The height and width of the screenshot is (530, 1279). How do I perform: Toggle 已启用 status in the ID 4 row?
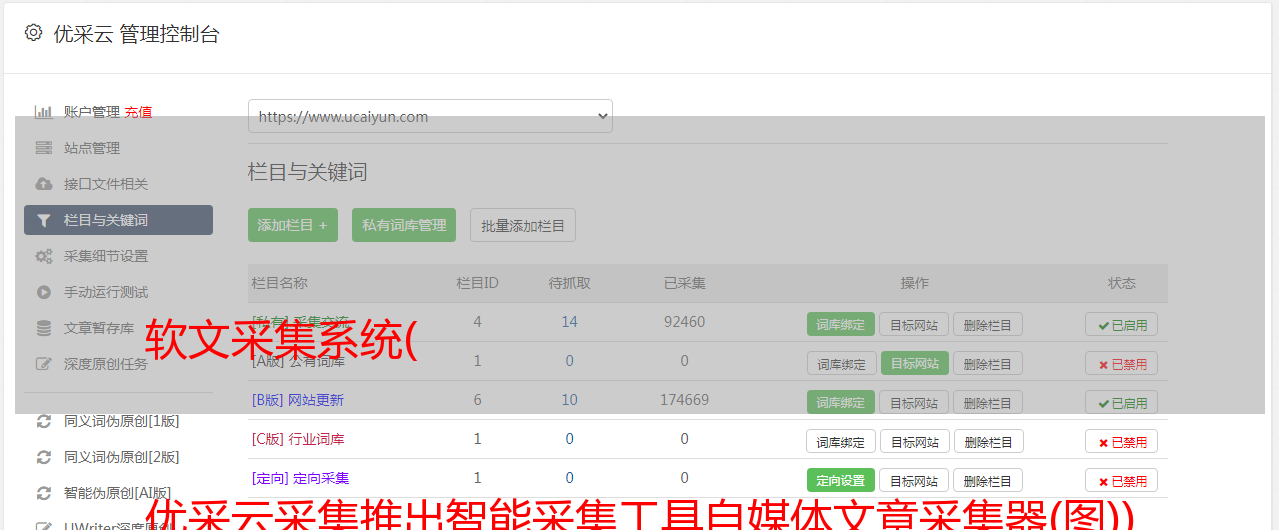coord(1122,324)
